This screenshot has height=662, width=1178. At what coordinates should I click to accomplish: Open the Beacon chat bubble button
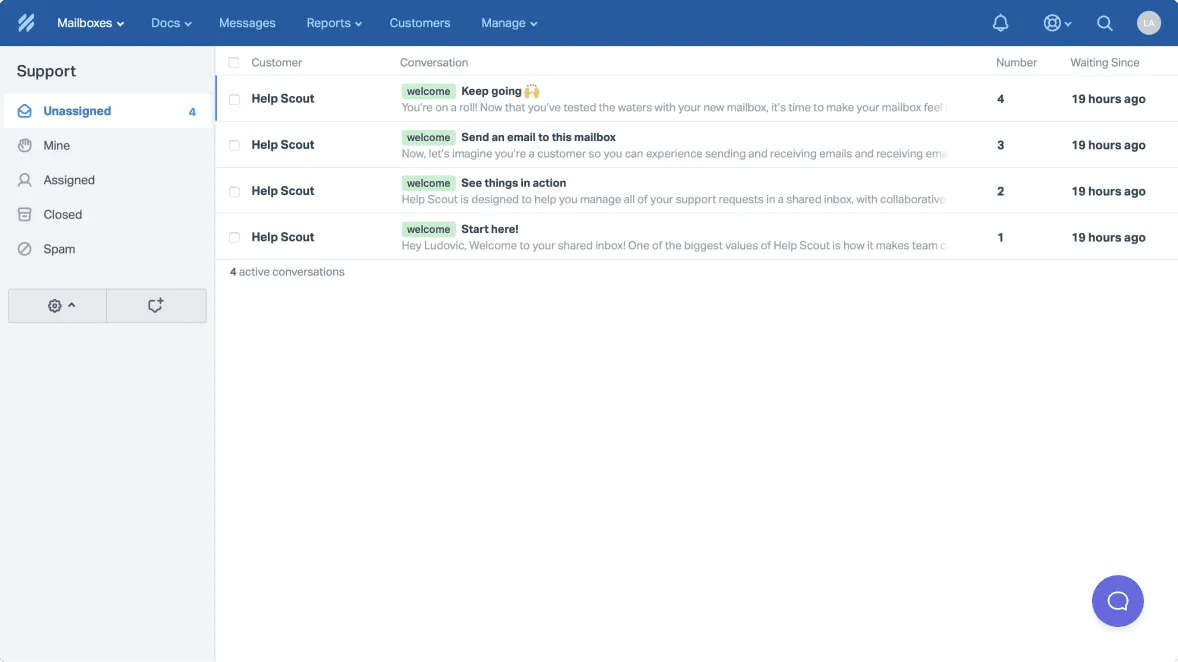pos(1117,601)
